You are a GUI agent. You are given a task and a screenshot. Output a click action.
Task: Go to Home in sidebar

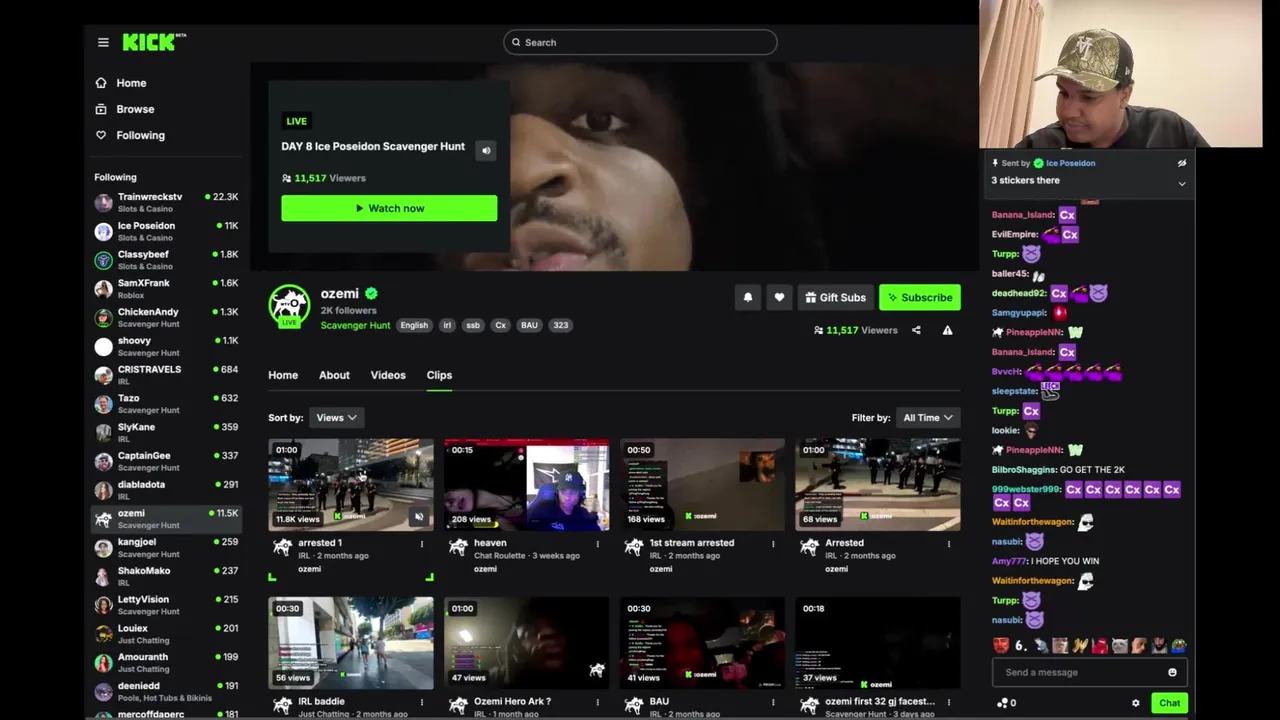click(x=131, y=83)
